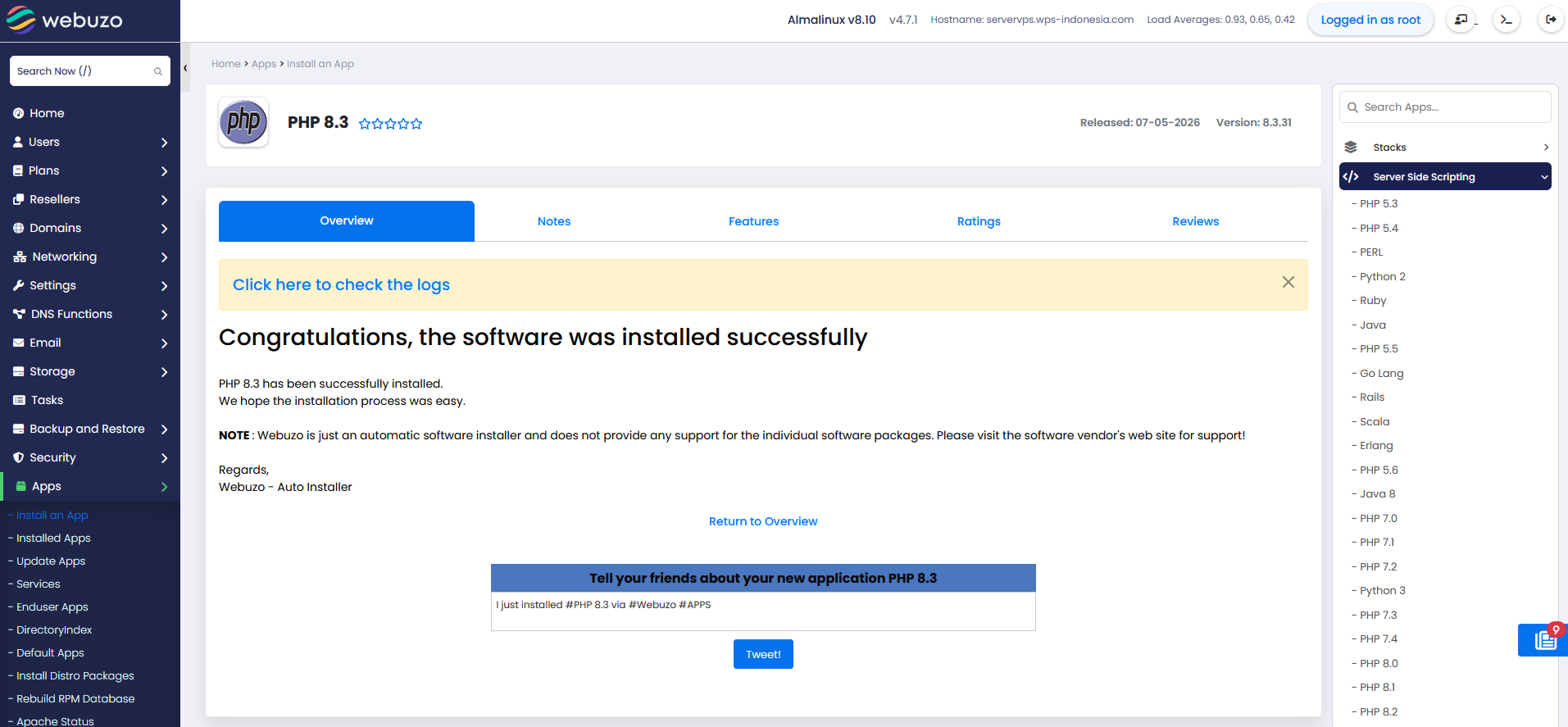
Task: Click the search magnifier icon in sidebar
Action: pyautogui.click(x=158, y=71)
